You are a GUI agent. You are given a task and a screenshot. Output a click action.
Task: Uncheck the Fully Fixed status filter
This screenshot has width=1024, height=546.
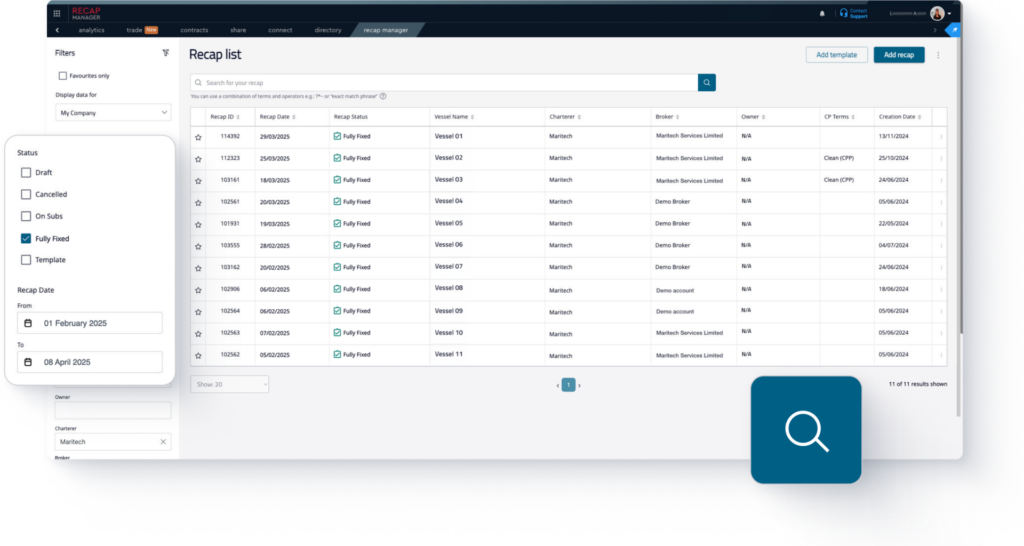[x=26, y=238]
